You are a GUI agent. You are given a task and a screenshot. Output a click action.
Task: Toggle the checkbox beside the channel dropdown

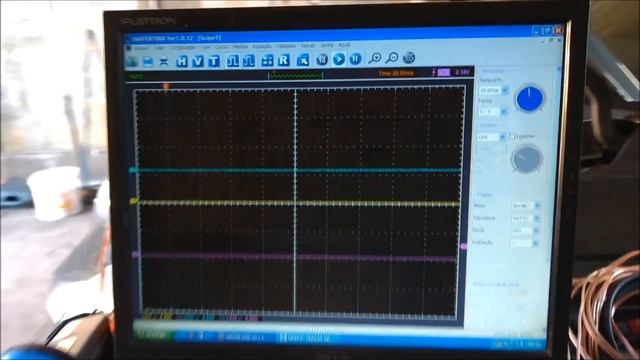click(512, 136)
